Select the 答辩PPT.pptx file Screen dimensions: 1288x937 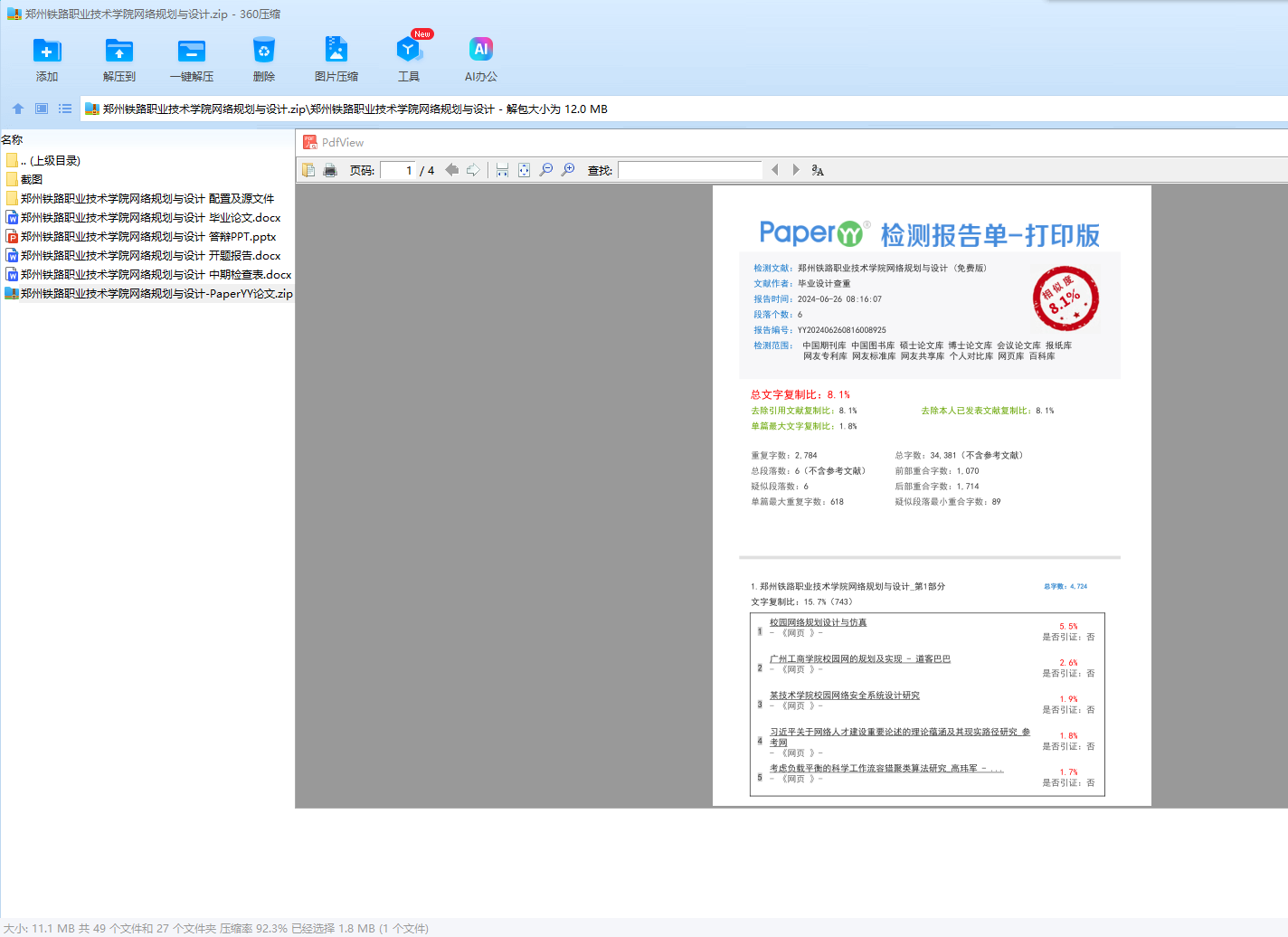pyautogui.click(x=141, y=236)
